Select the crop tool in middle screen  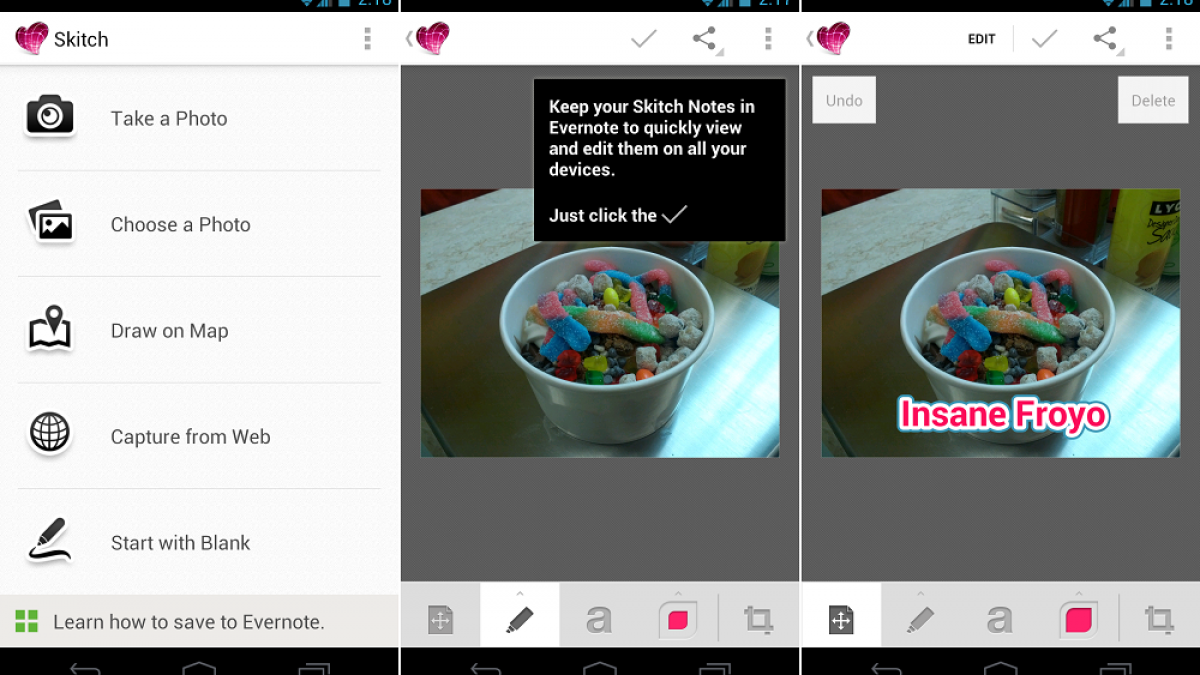click(x=759, y=620)
